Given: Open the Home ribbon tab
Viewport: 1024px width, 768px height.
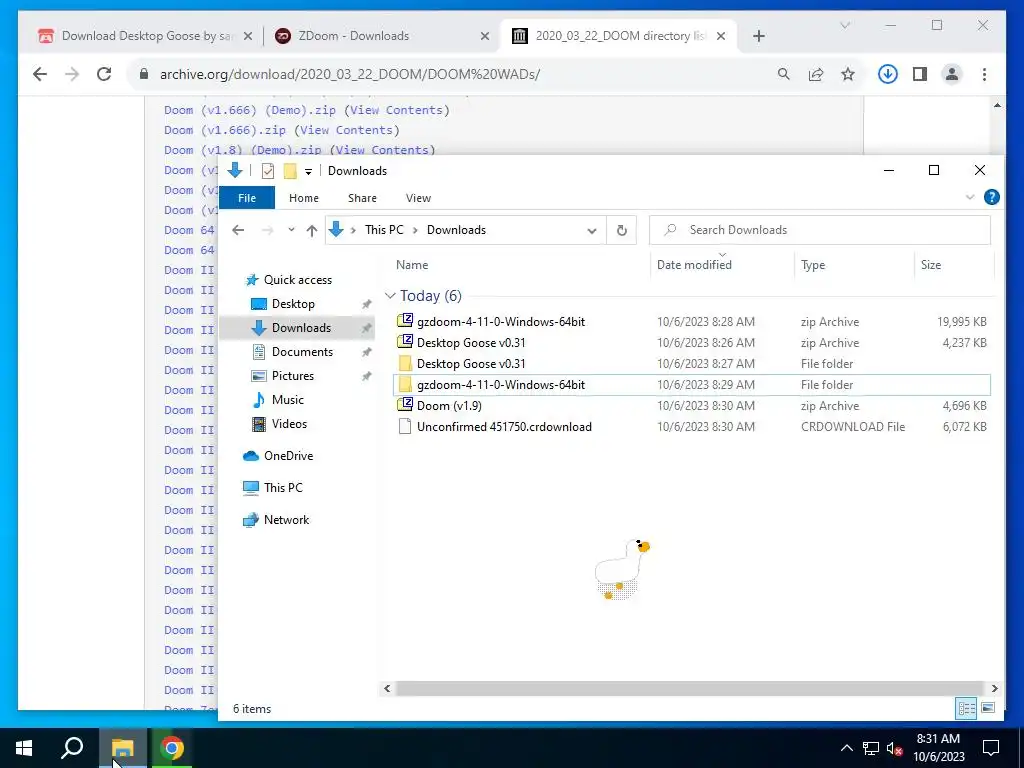Looking at the screenshot, I should (x=304, y=198).
